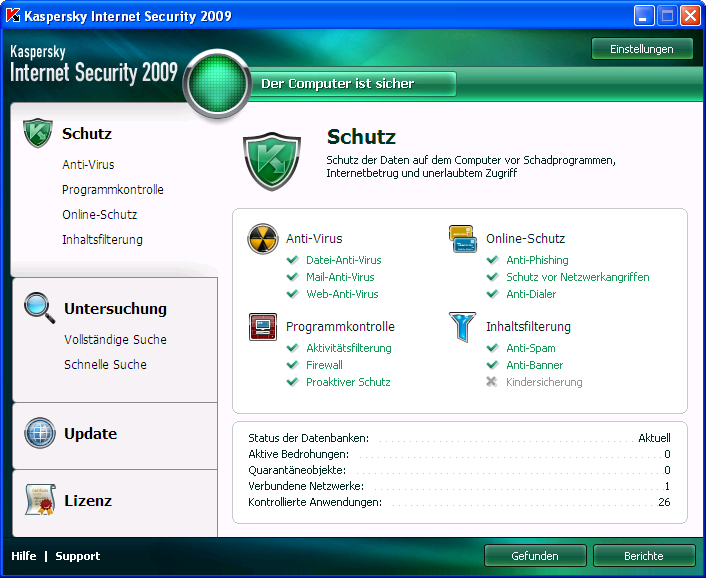This screenshot has height=578, width=706.
Task: Open the Anti-Banner link
Action: click(x=534, y=365)
